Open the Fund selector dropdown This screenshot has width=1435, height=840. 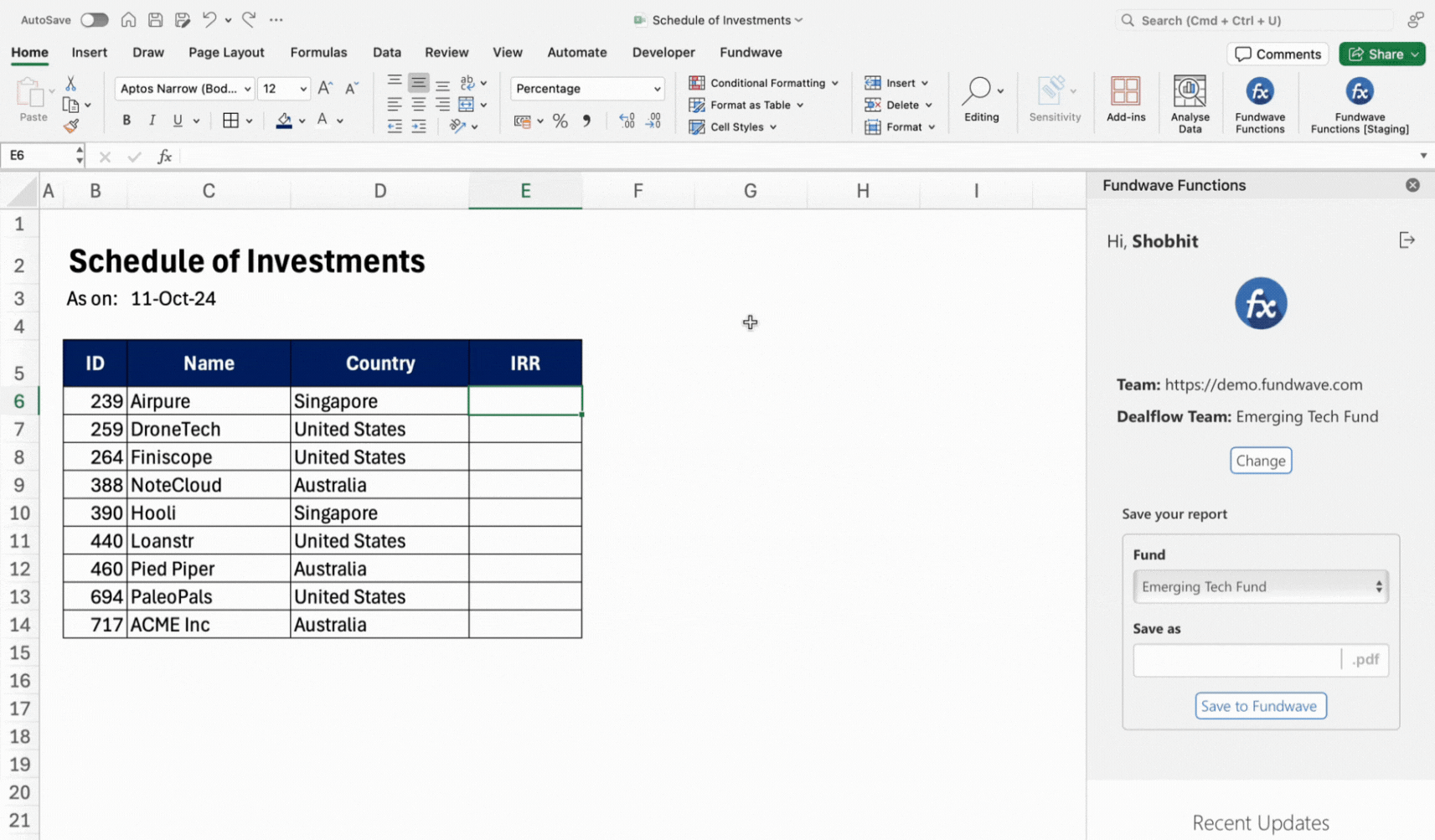coord(1260,586)
